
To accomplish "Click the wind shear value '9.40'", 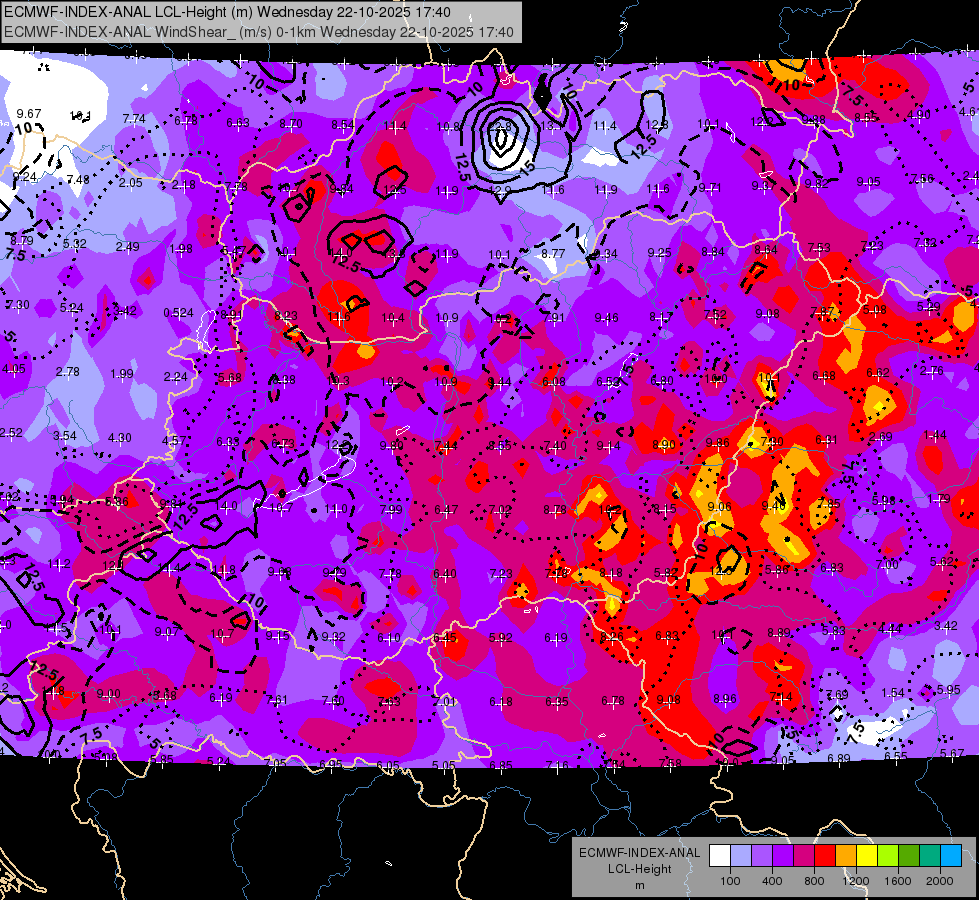I will click(x=774, y=506).
